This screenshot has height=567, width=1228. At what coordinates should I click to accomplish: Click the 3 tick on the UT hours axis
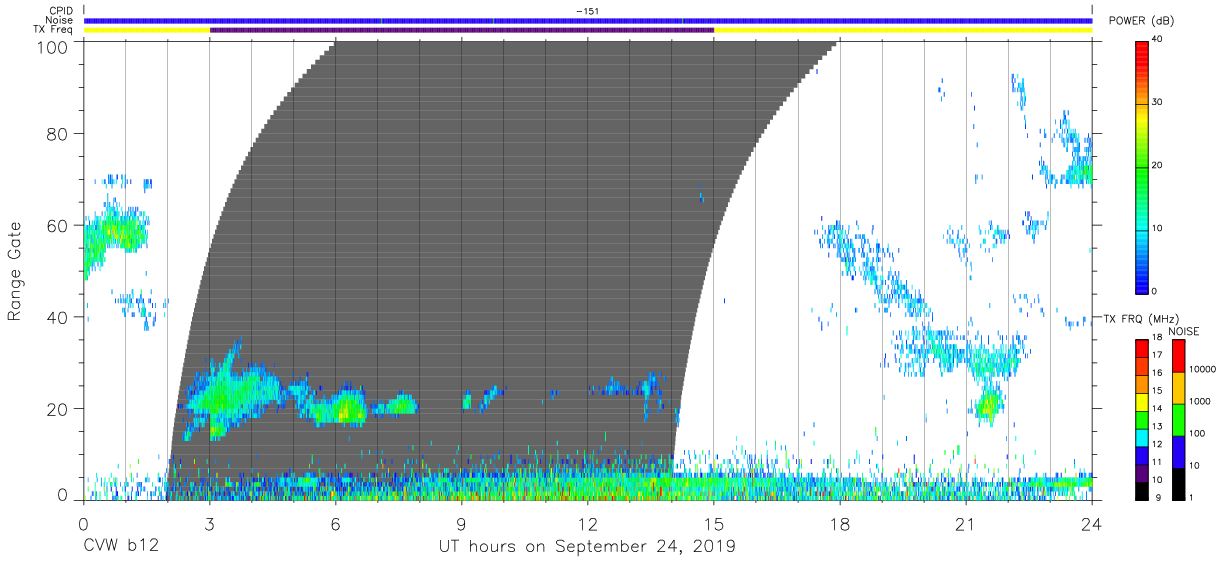tap(209, 523)
